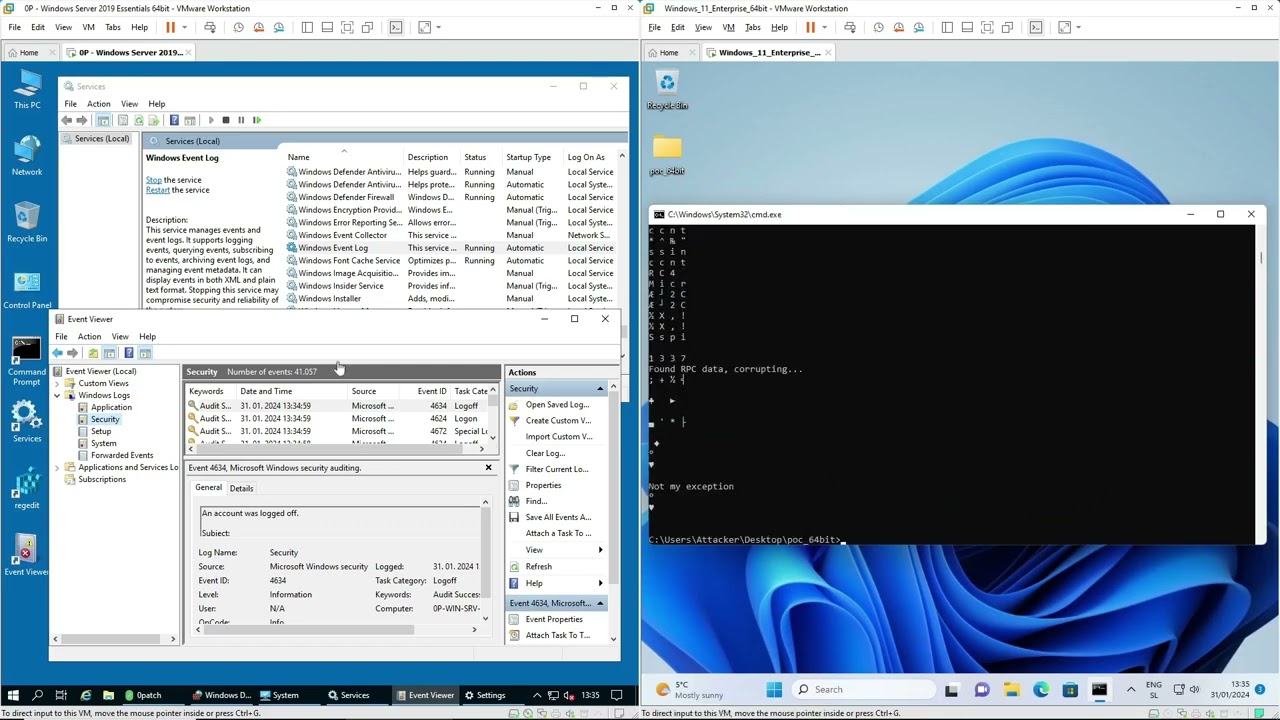This screenshot has width=1280, height=720.
Task: Pause left VMware virtual machine
Action: [170, 27]
